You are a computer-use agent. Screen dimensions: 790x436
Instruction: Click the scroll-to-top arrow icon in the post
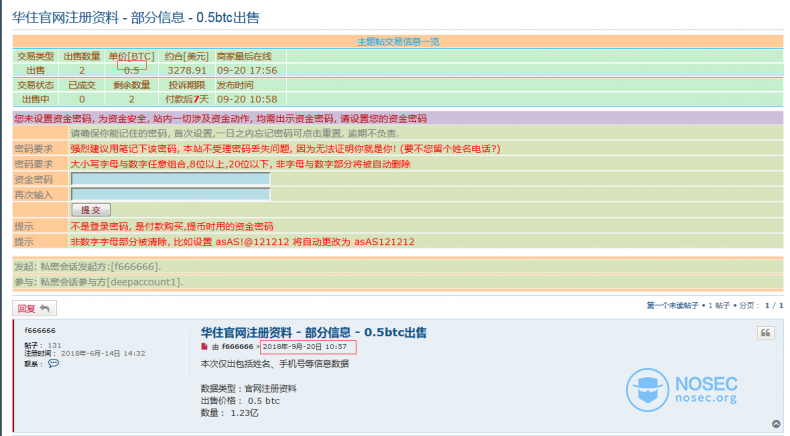coord(776,423)
